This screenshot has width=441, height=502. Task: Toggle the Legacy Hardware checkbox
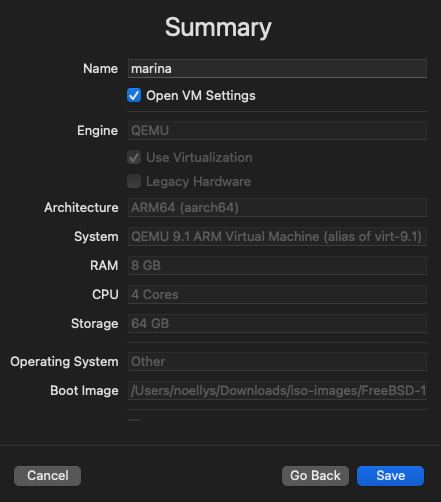[x=134, y=181]
